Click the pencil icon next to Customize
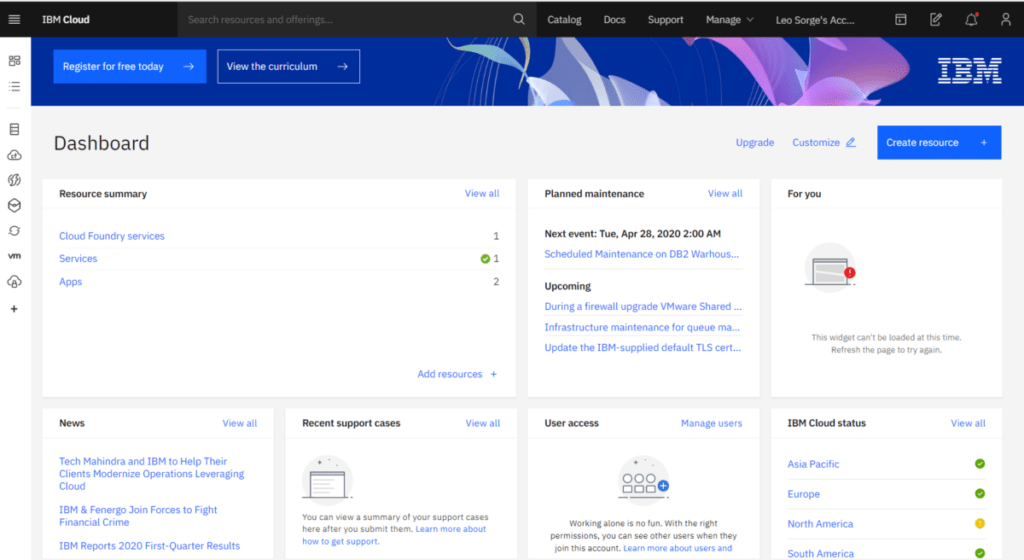The image size is (1024, 560). [850, 142]
